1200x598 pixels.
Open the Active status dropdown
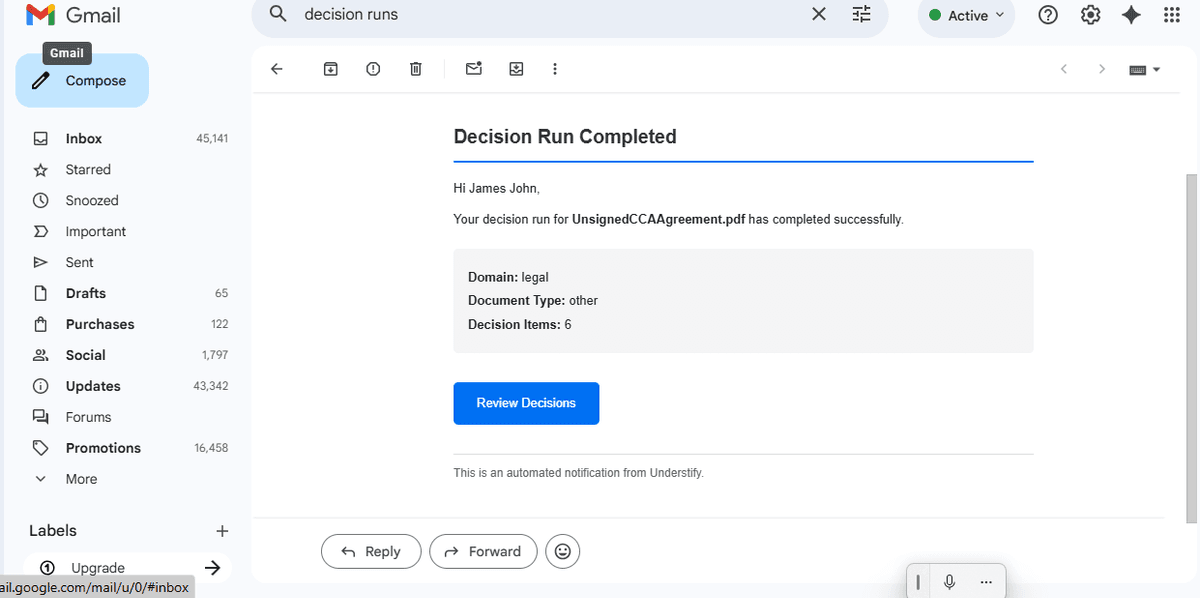click(x=965, y=14)
